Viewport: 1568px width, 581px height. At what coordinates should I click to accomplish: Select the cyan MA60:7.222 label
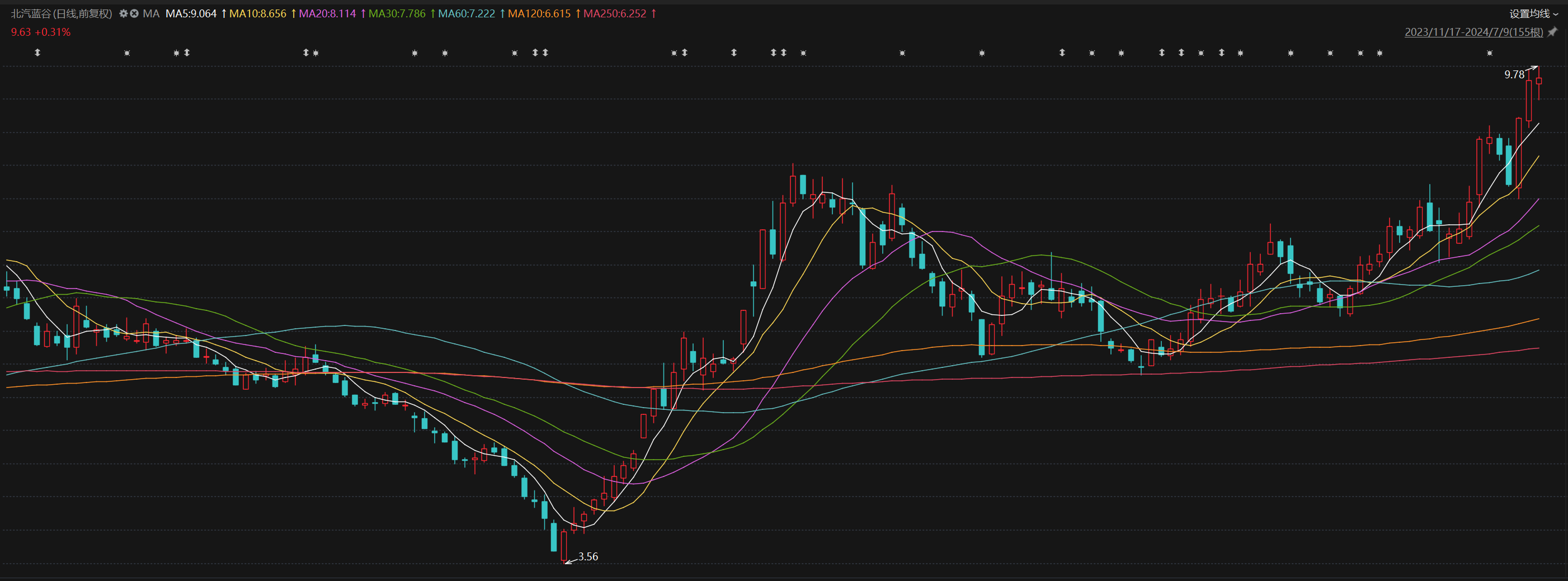coord(467,13)
